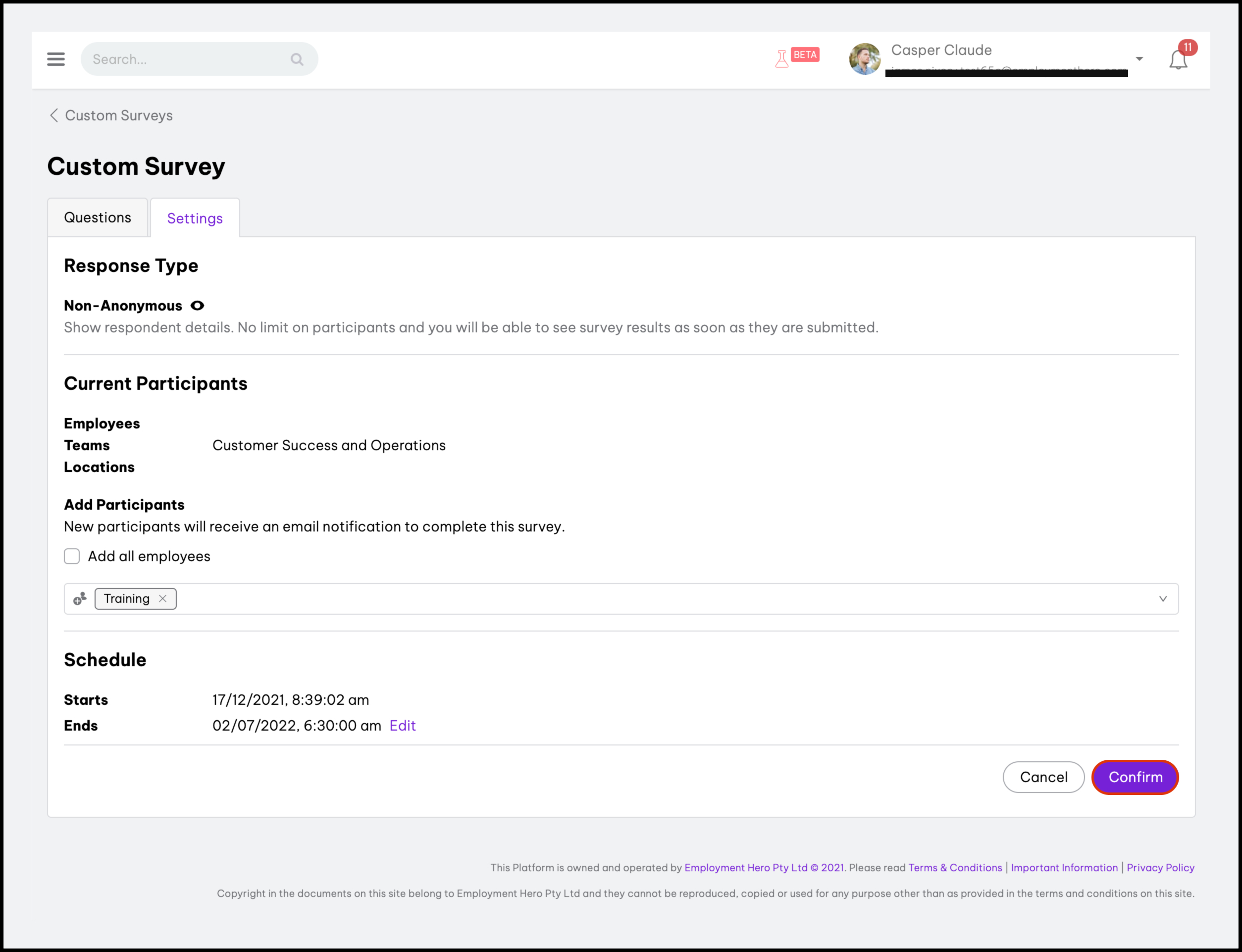Expand the participants dropdown chevron
Screen dimensions: 1242x952
(x=1163, y=598)
